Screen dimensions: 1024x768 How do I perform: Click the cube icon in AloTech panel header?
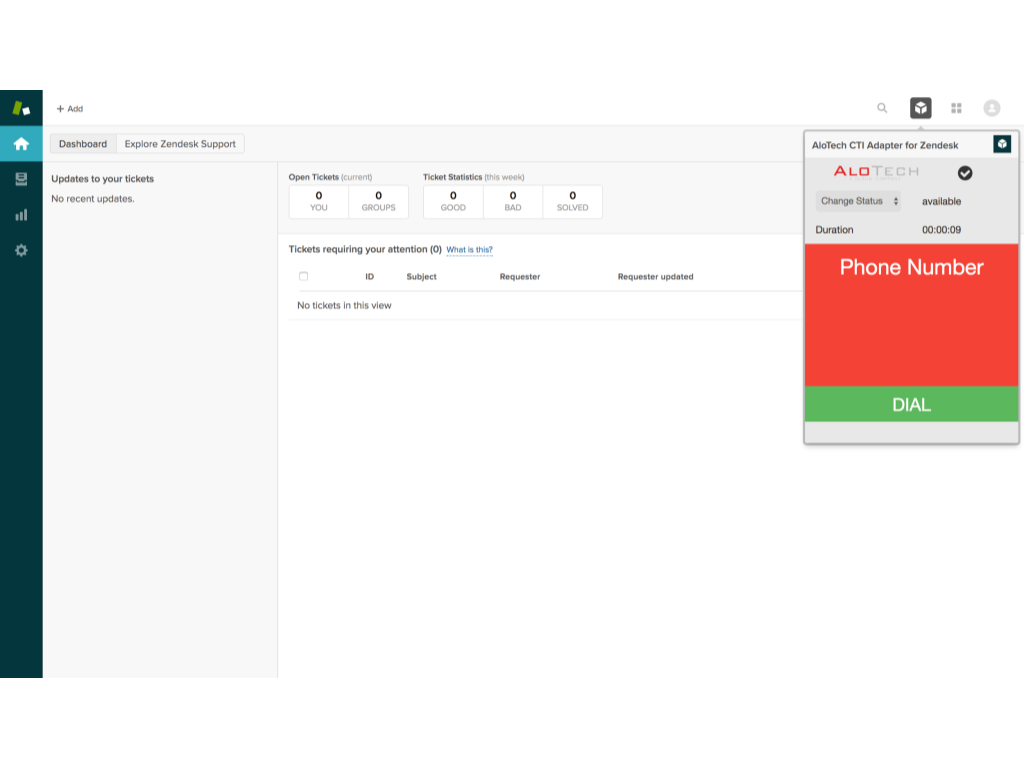[1002, 144]
